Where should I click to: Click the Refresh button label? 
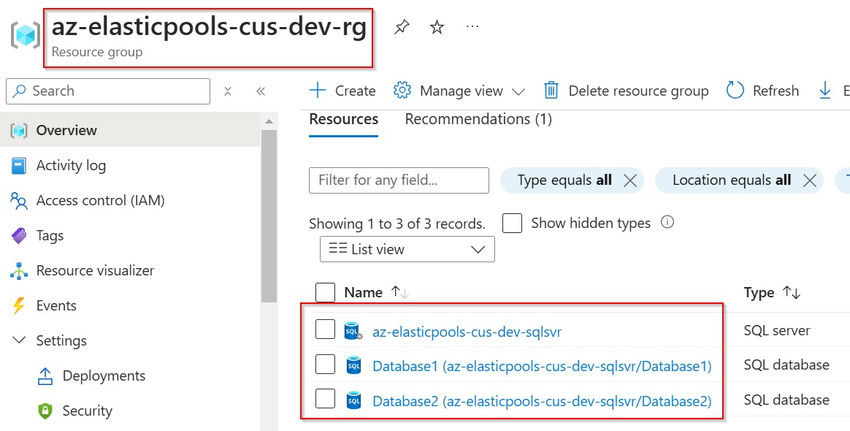(x=776, y=91)
